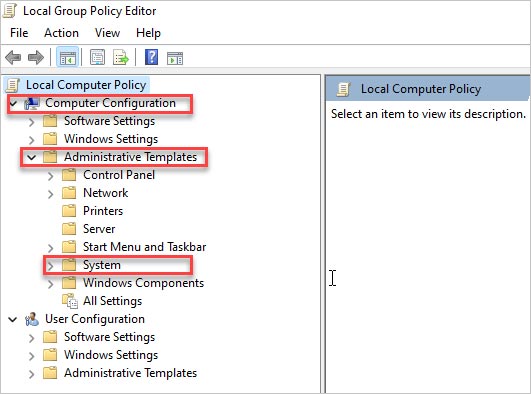Select the Printers tree item label

click(103, 211)
